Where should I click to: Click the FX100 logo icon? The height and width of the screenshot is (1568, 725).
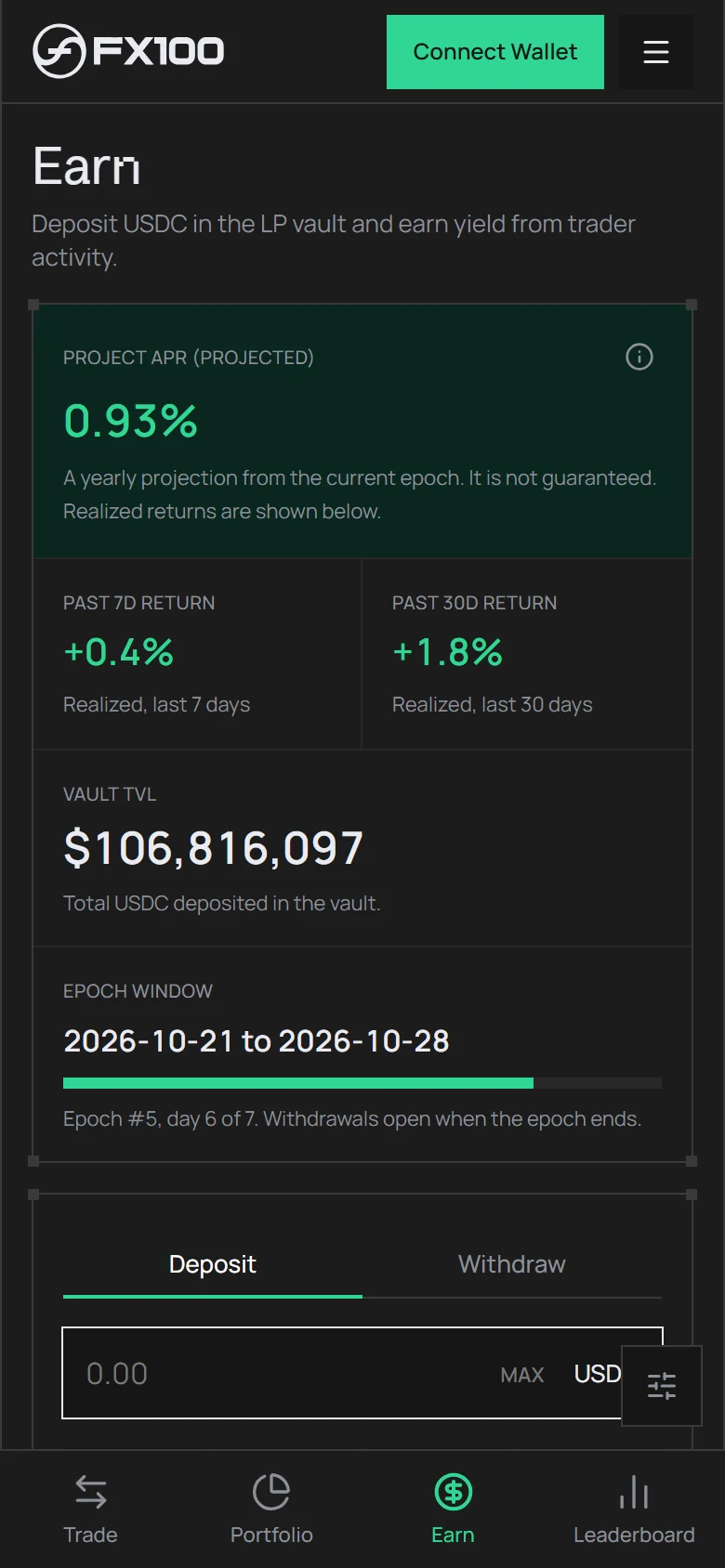59,51
